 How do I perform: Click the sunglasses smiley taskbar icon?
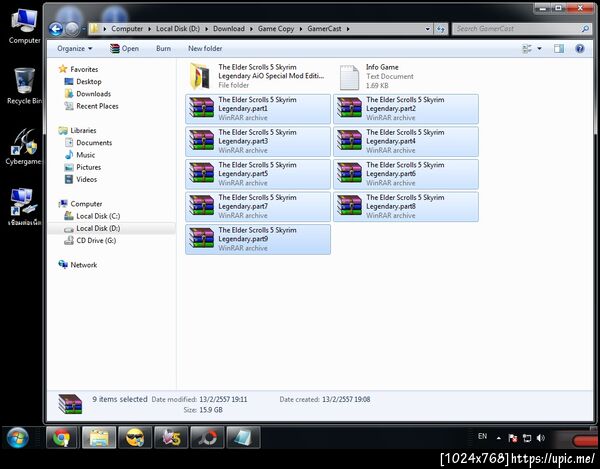click(135, 438)
